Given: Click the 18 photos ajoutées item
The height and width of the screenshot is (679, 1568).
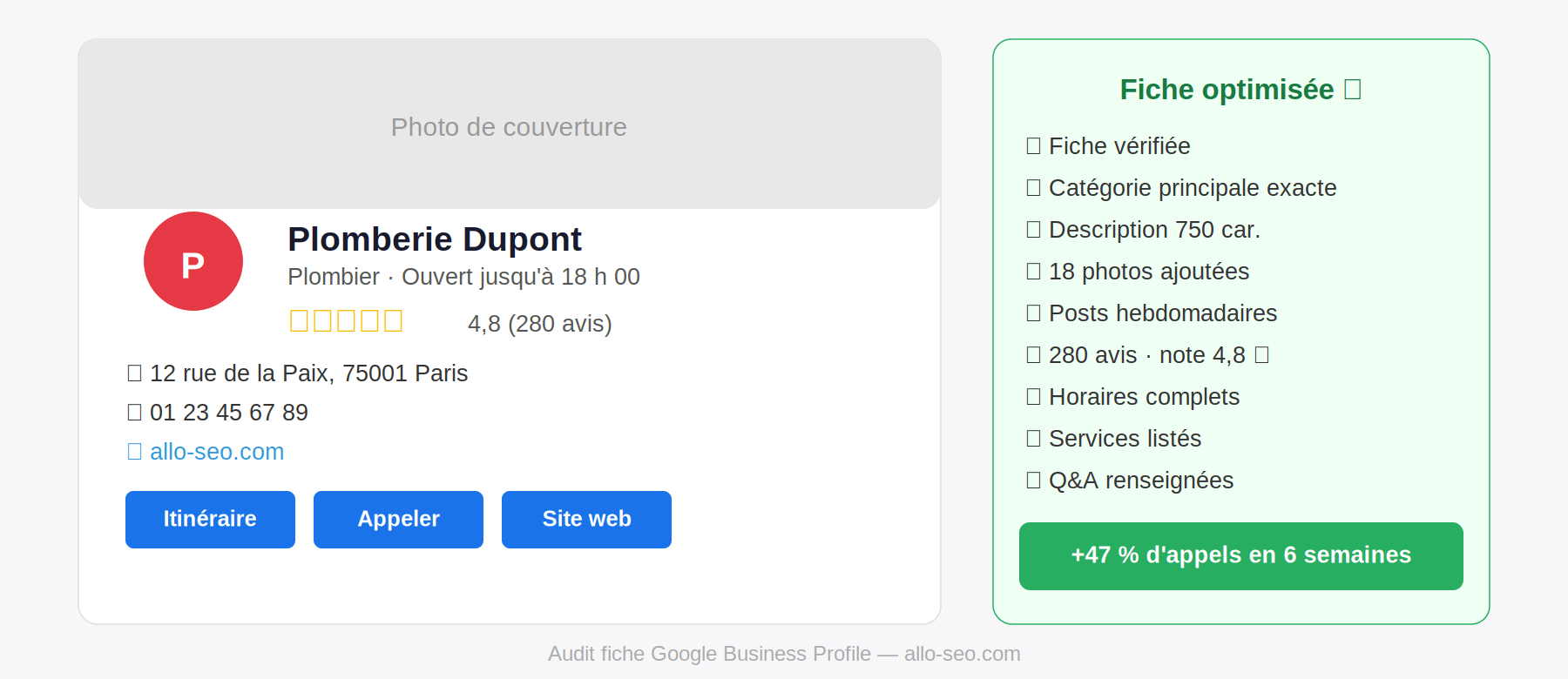Looking at the screenshot, I should [1138, 272].
